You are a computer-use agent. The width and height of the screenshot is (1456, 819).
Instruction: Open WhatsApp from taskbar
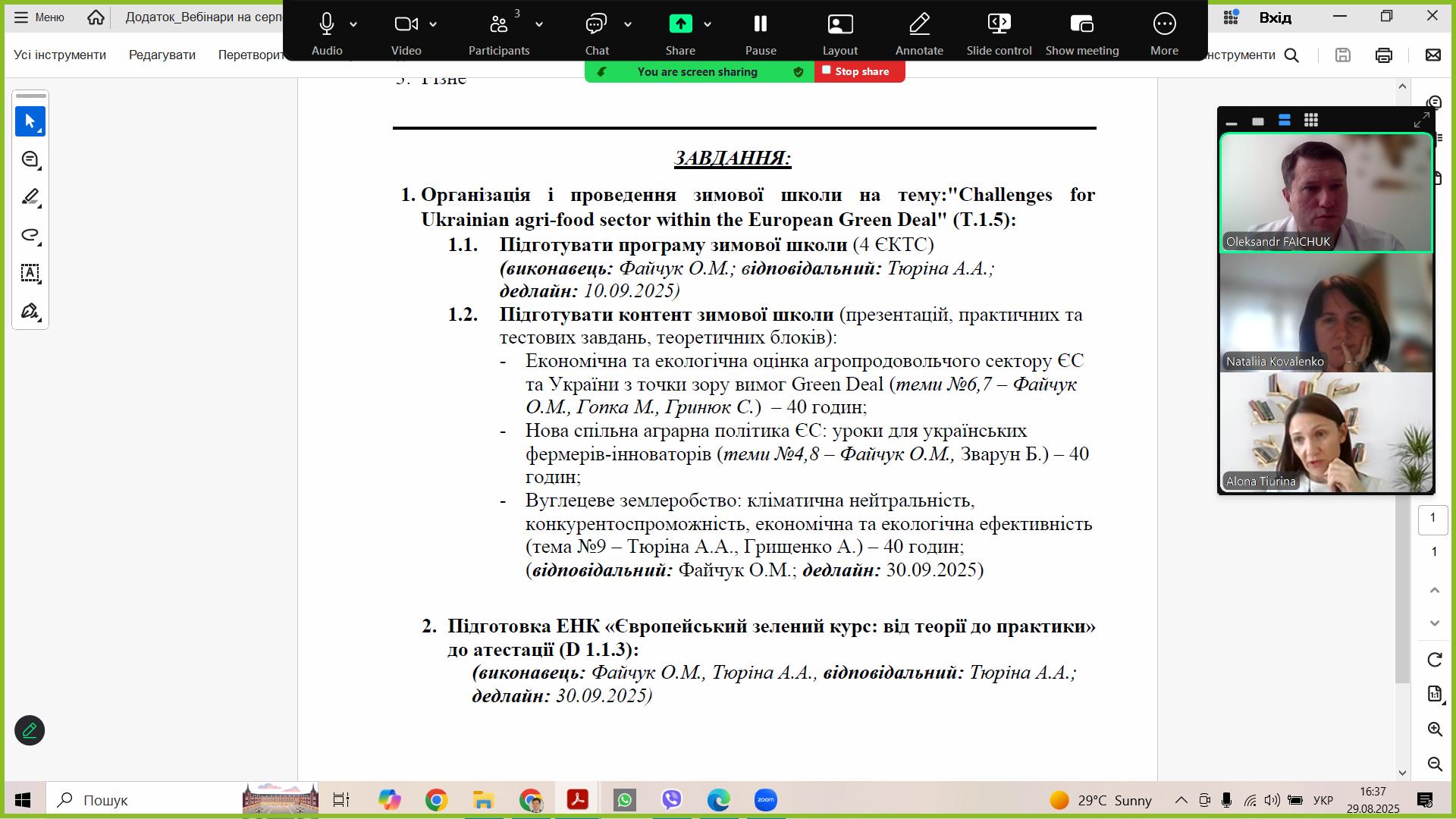pos(625,800)
